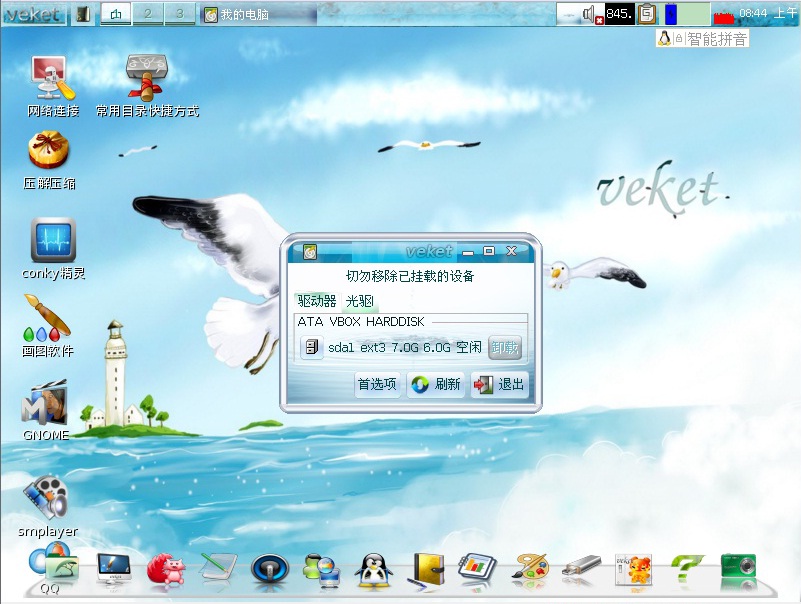Click the 845 memory monitor in tray
This screenshot has height=604, width=801.
coord(619,14)
